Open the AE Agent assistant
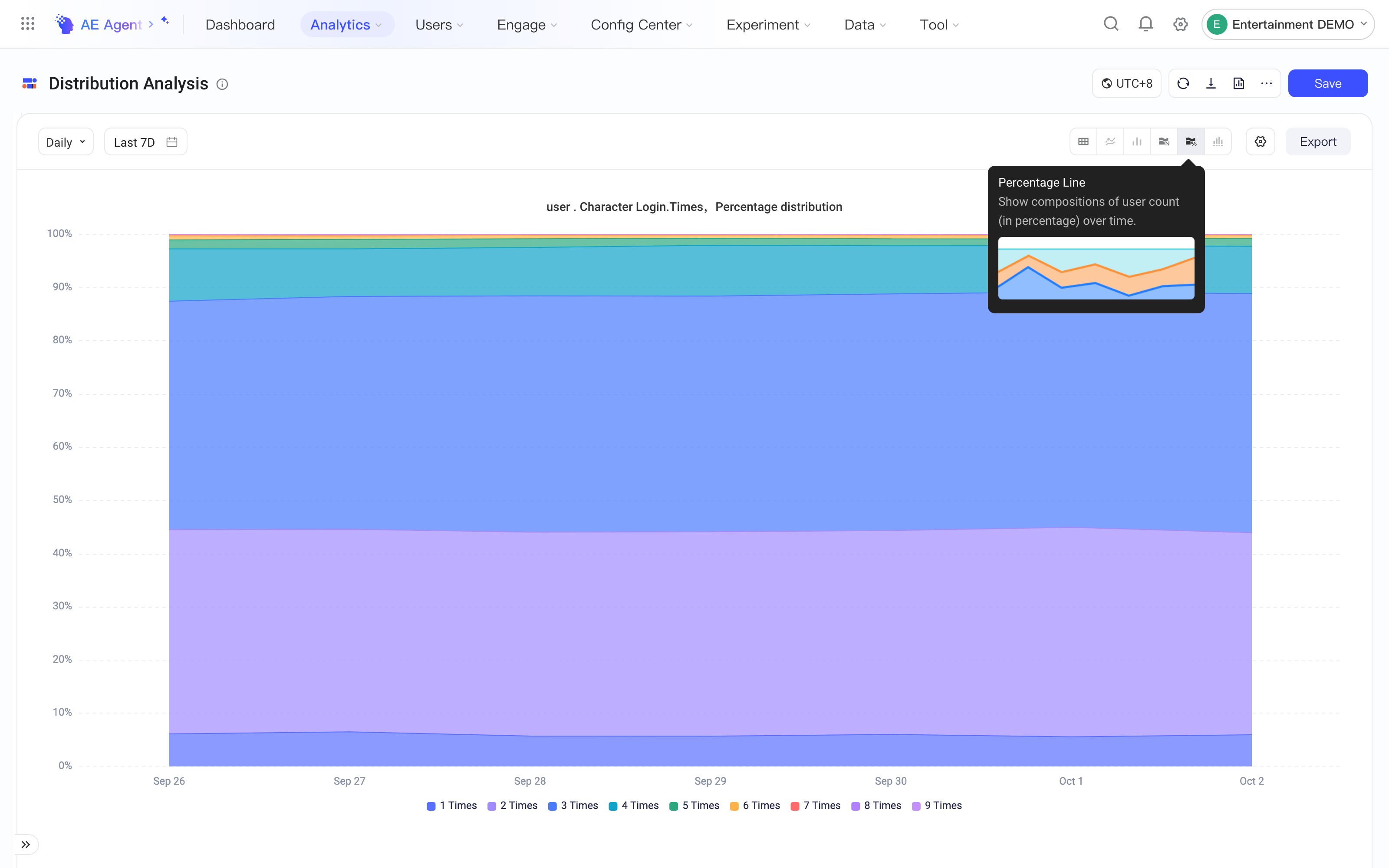Screen dimensions: 1389x868 pyautogui.click(x=112, y=24)
